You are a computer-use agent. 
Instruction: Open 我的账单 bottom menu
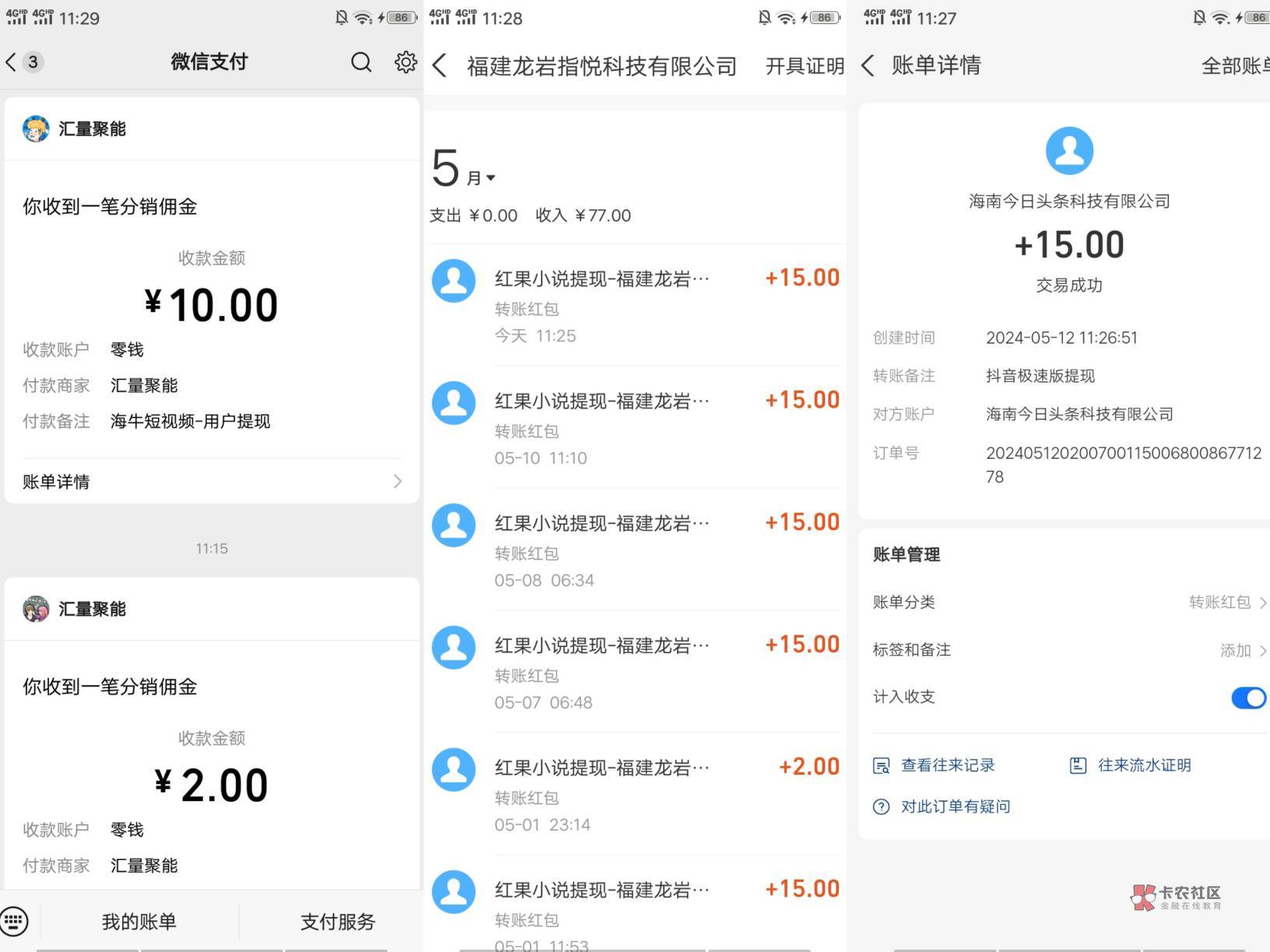[x=139, y=922]
